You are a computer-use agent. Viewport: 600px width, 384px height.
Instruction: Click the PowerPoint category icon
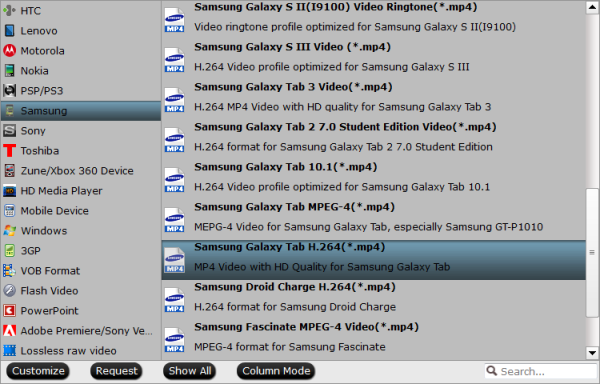coord(10,311)
